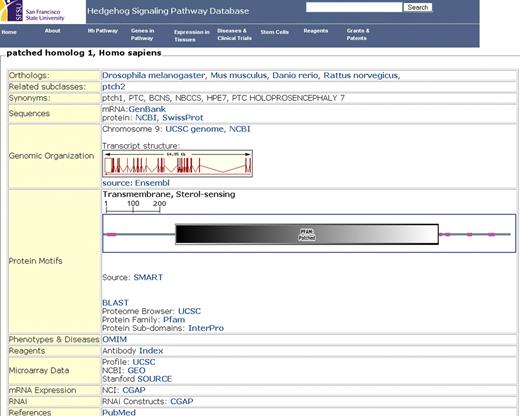Click the Genomic Organization row label

point(51,156)
